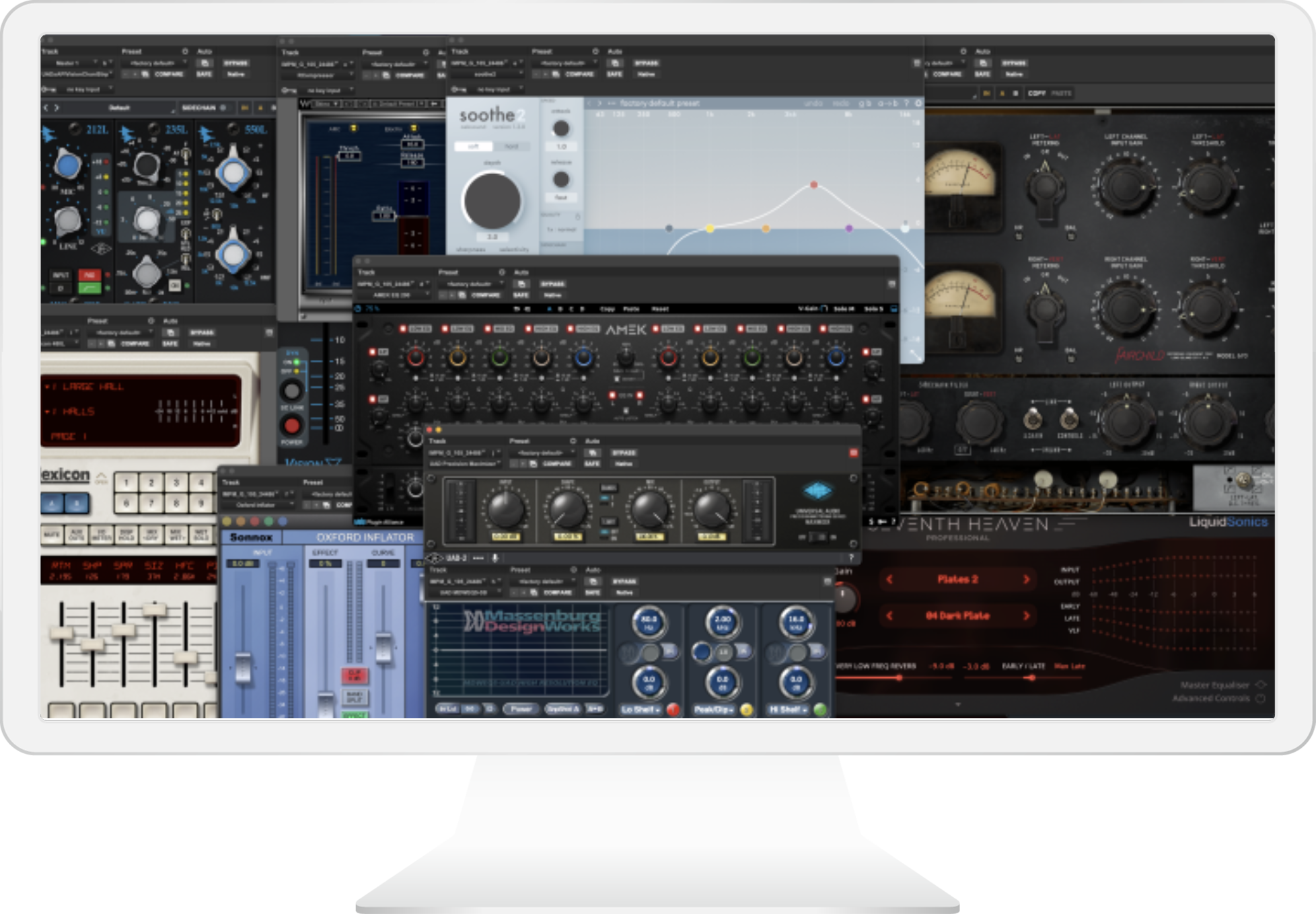Screen dimensions: 1316x914
Task: Click Paste in the AMEK EQ toolbar
Action: [x=631, y=309]
